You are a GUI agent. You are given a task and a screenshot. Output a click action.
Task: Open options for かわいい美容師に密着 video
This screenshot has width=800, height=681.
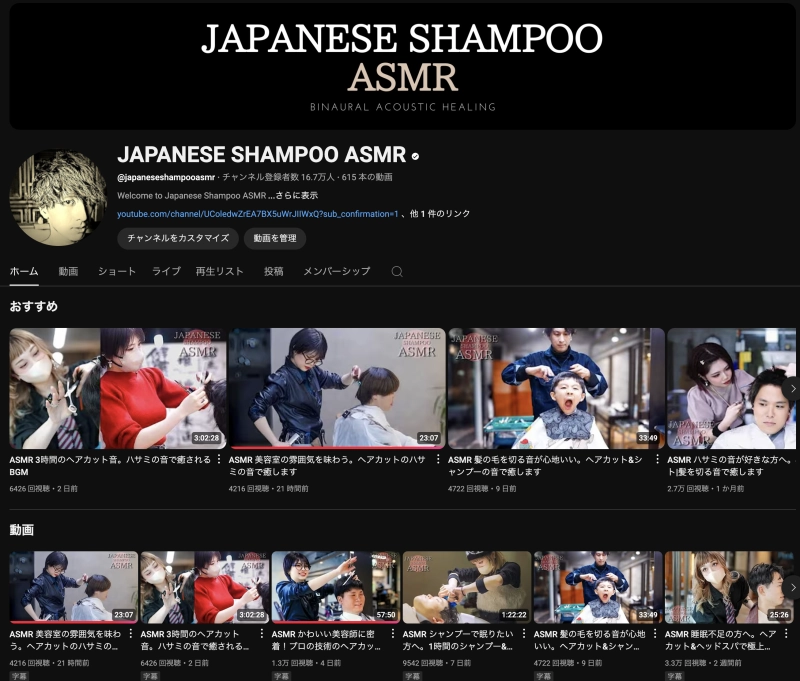pyautogui.click(x=393, y=634)
